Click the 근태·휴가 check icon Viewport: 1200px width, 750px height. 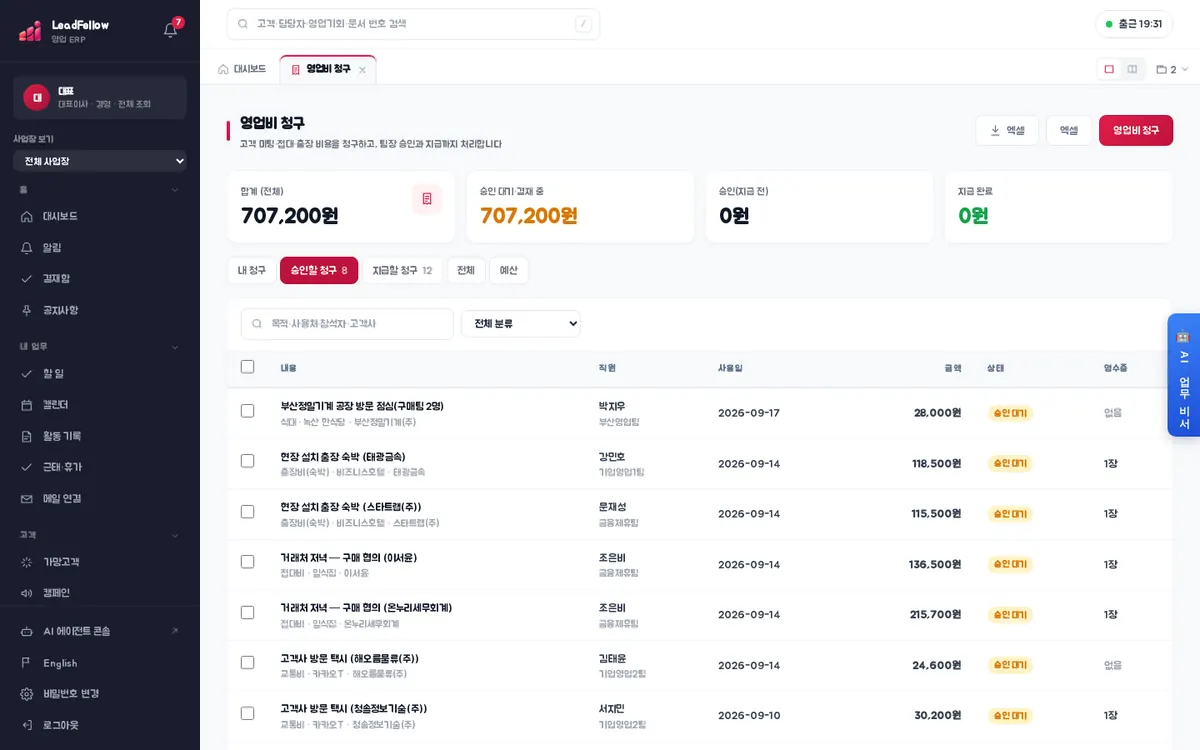(27, 467)
